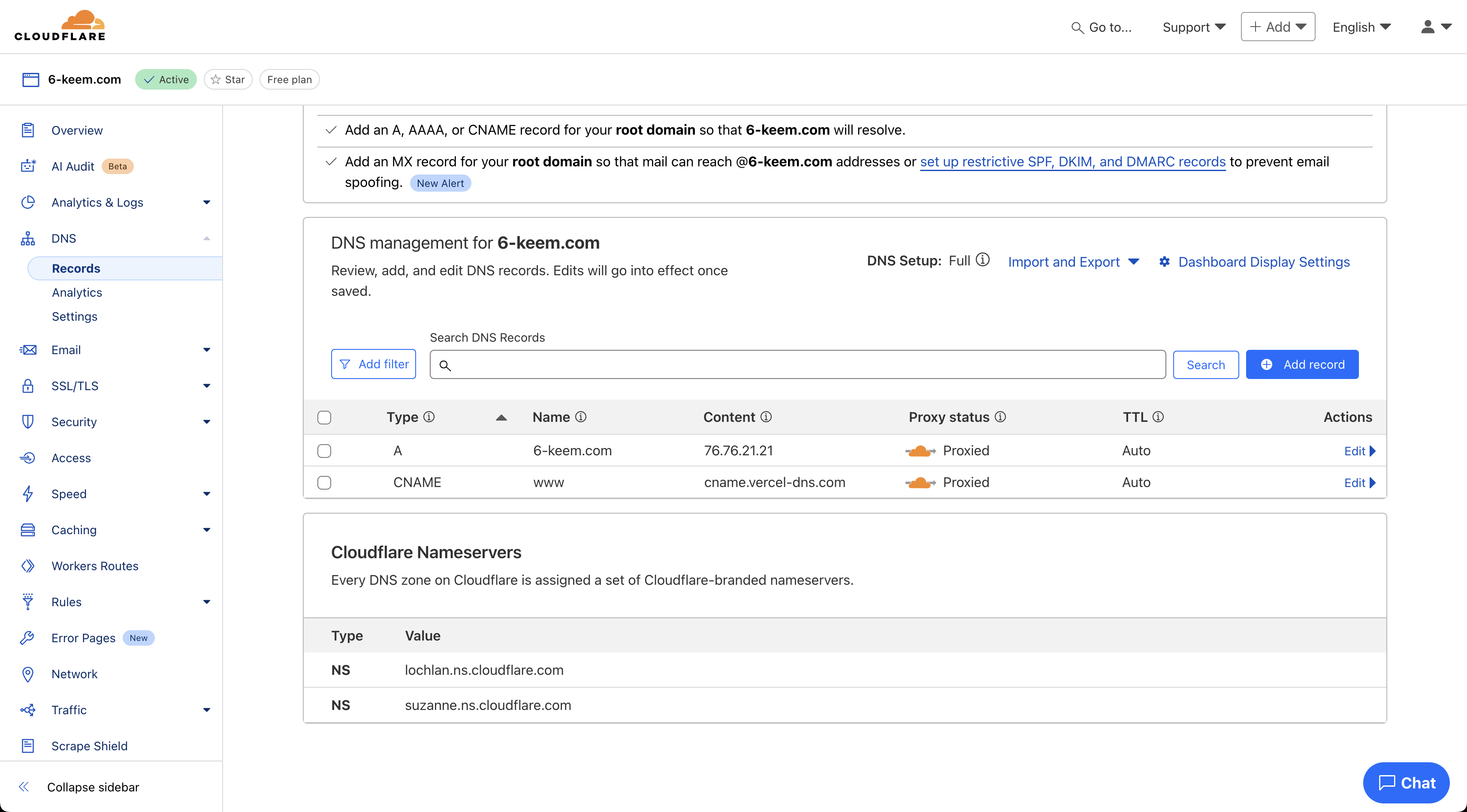Viewport: 1467px width, 812px height.
Task: Click the New Alert badge
Action: tap(440, 183)
